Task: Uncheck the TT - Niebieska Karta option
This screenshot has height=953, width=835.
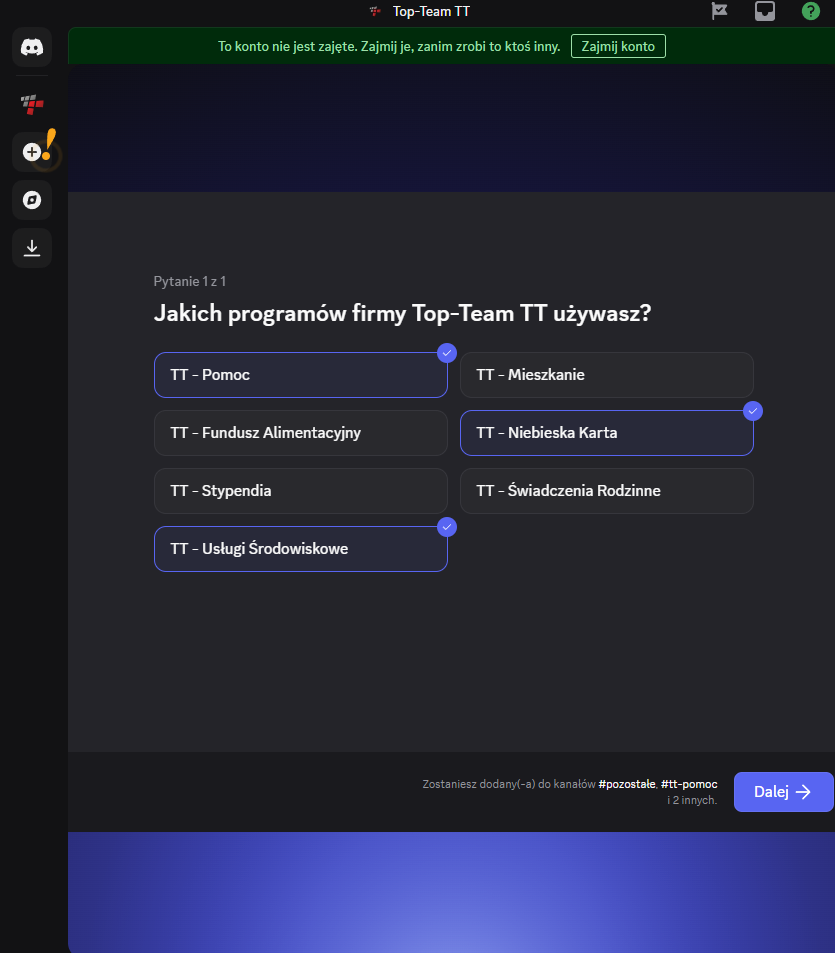Action: click(x=606, y=433)
